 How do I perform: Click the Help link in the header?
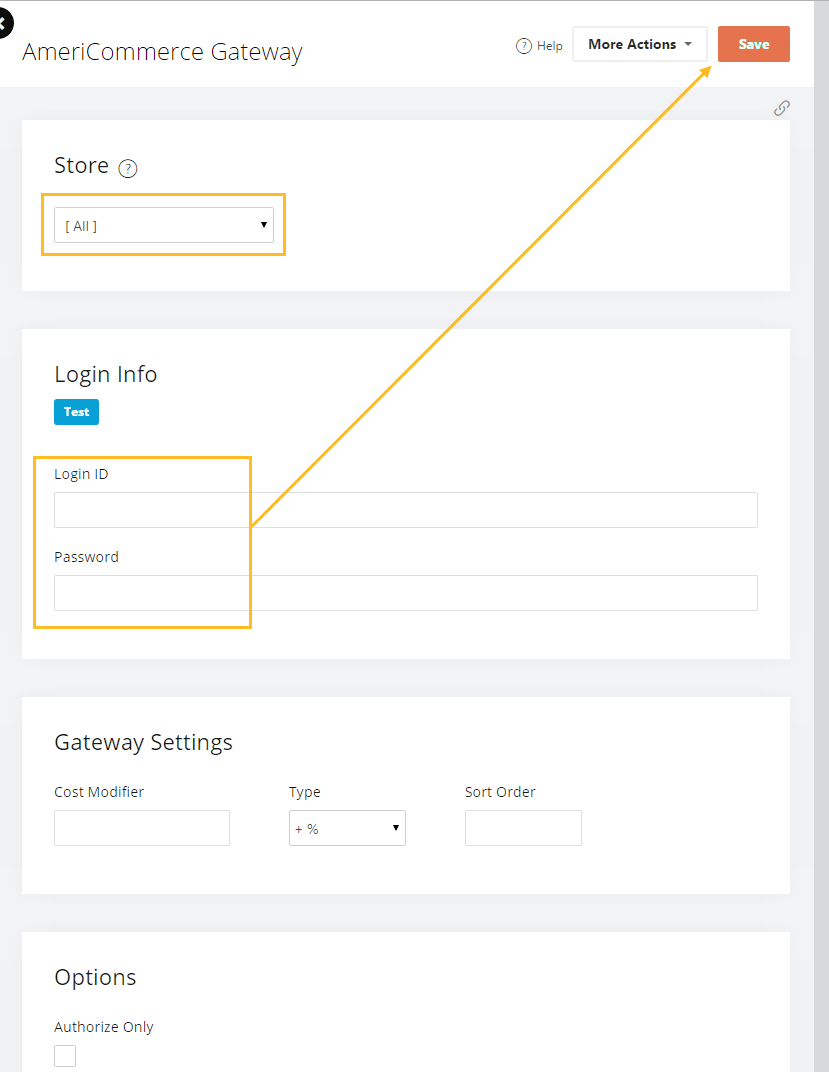[x=546, y=45]
